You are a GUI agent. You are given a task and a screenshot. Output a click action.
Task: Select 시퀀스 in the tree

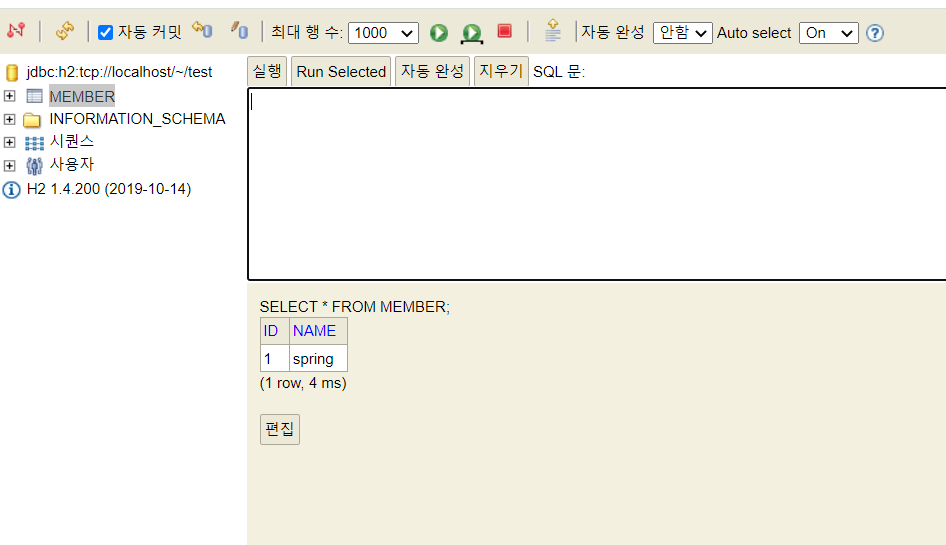[72, 141]
